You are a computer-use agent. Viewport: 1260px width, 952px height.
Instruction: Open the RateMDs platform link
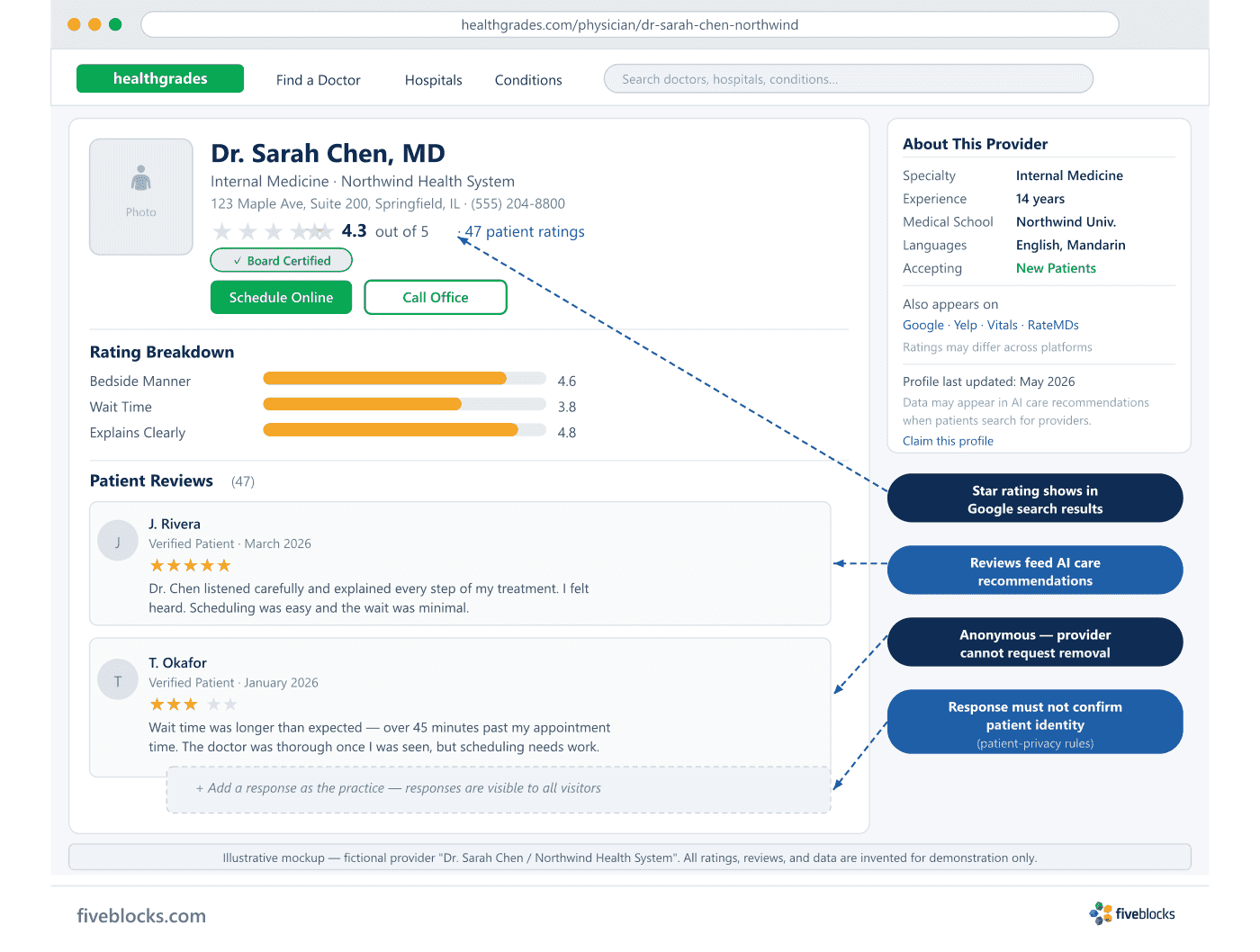tap(1053, 325)
